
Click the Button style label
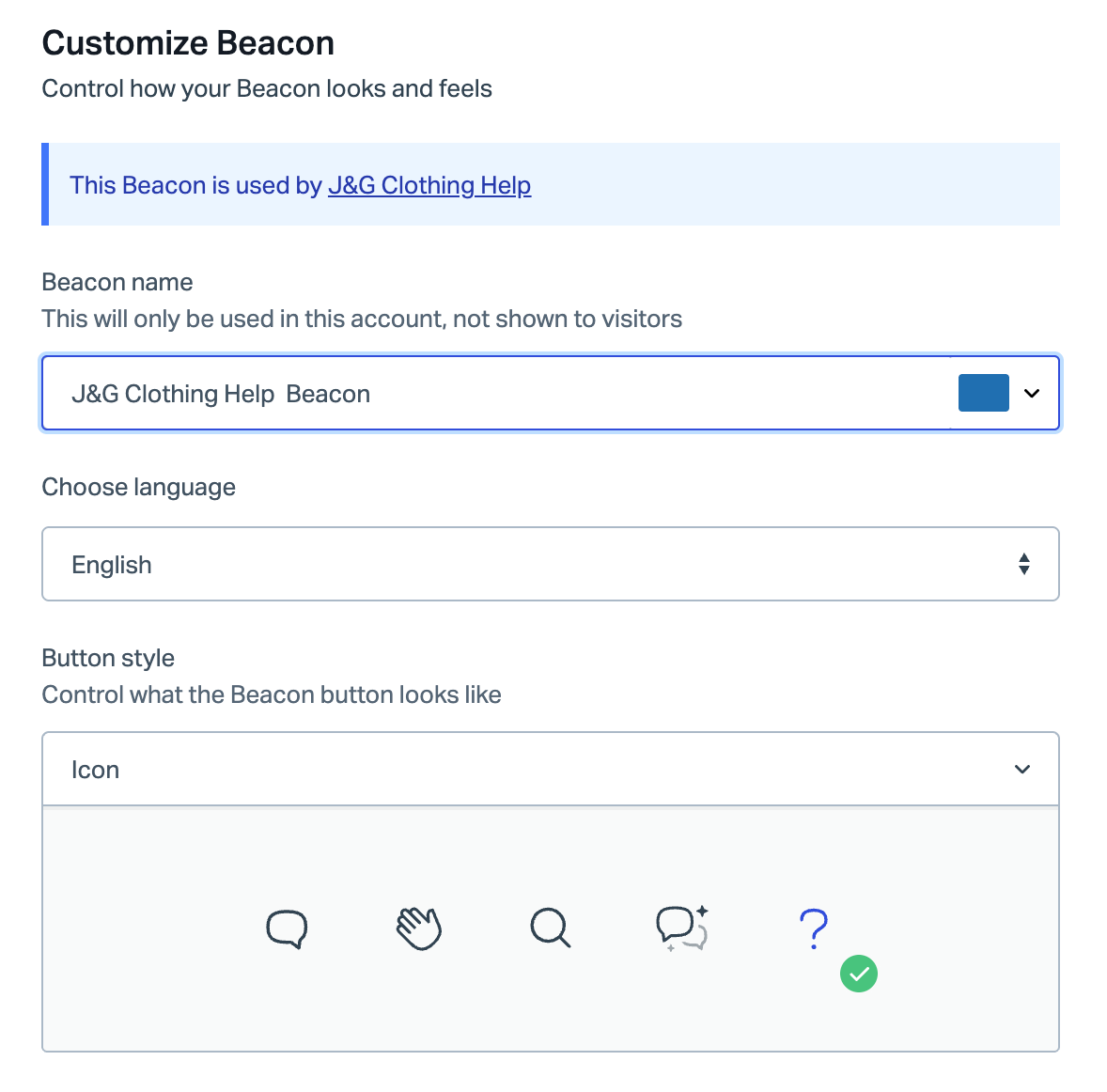click(108, 658)
